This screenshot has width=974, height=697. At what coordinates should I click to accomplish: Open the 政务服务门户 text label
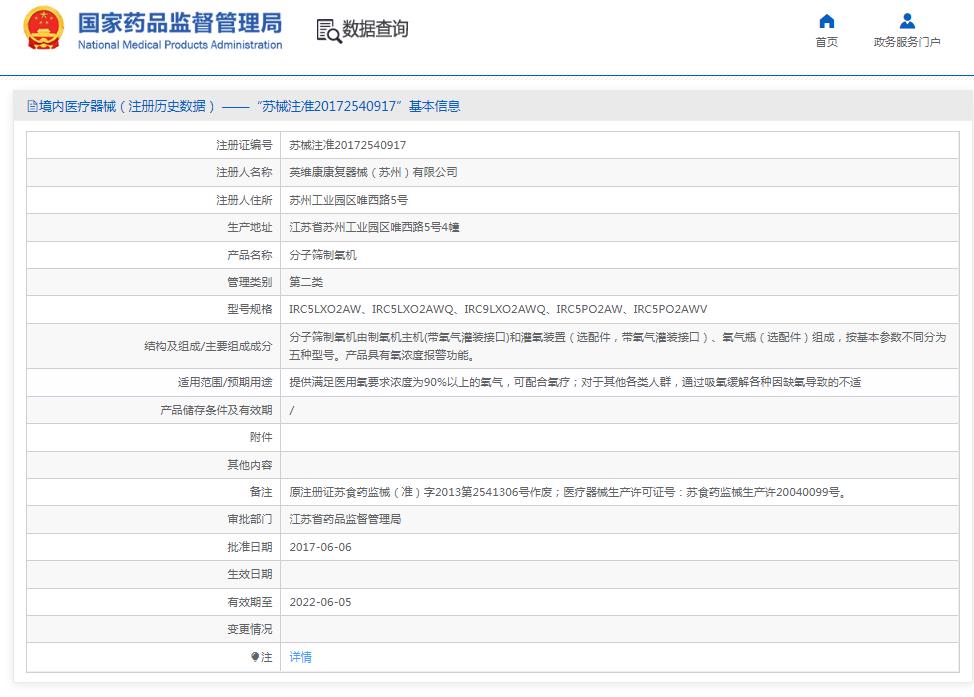click(906, 42)
